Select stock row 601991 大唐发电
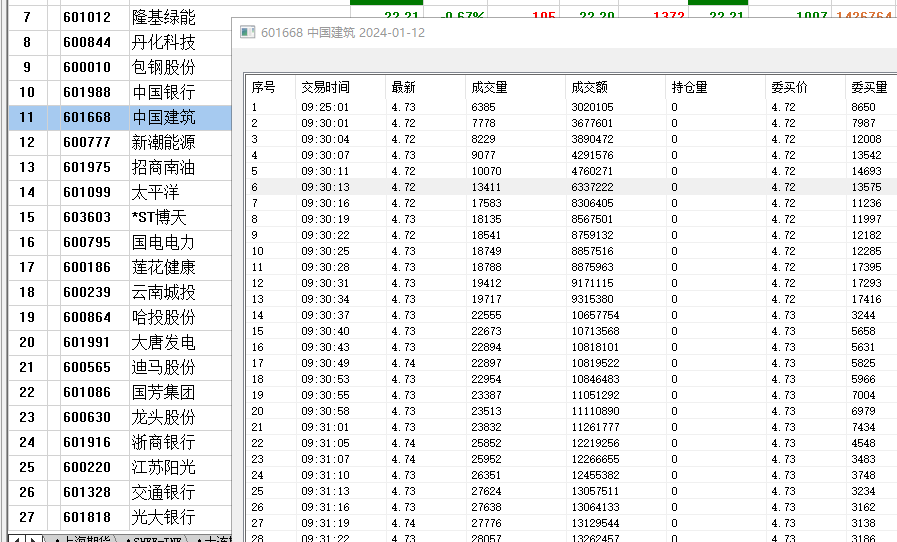This screenshot has width=897, height=542. (120, 342)
